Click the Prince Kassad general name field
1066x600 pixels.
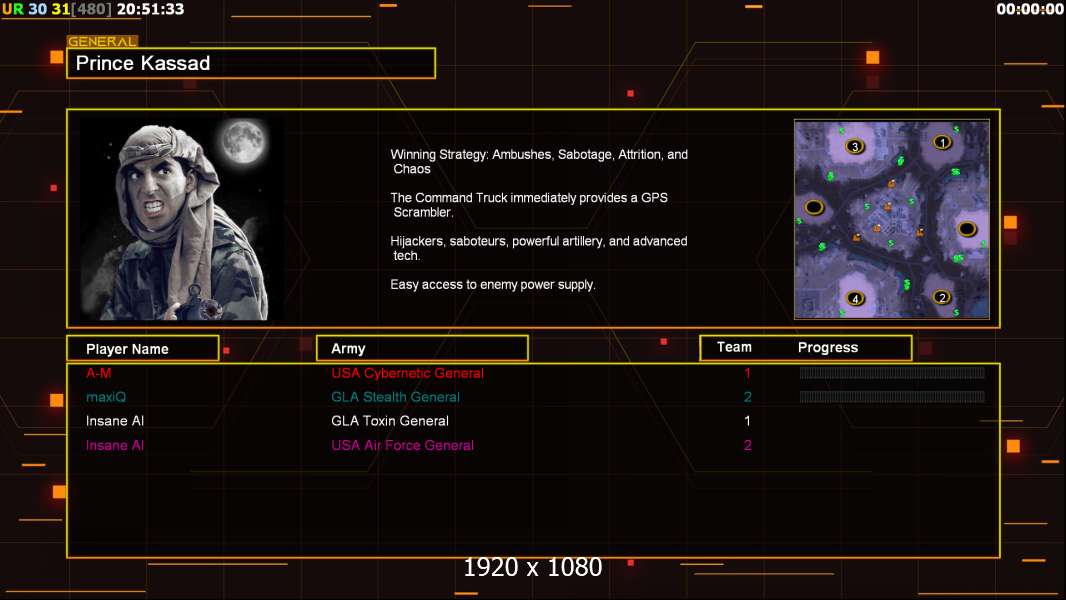[251, 63]
